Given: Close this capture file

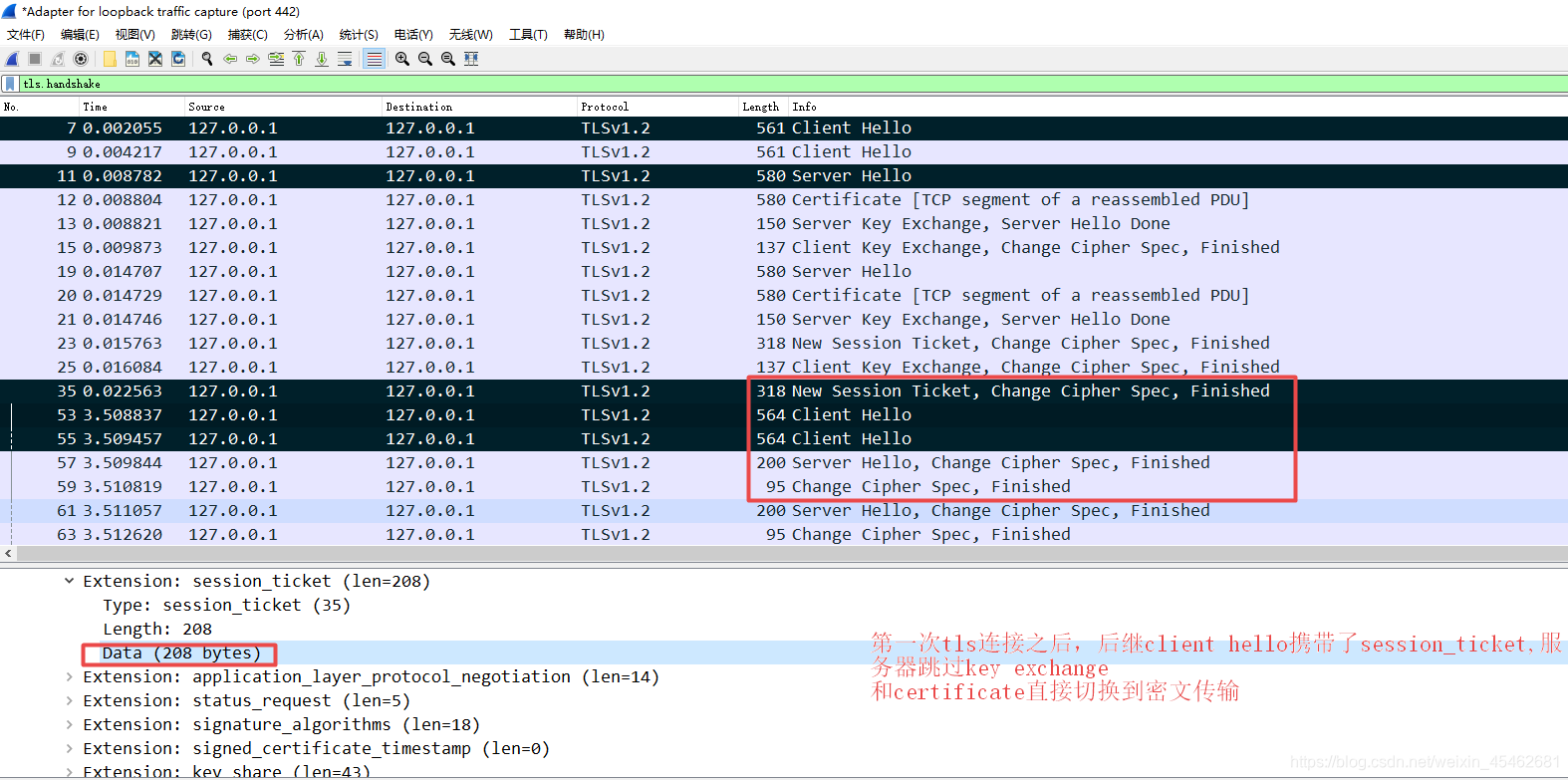Looking at the screenshot, I should [155, 59].
